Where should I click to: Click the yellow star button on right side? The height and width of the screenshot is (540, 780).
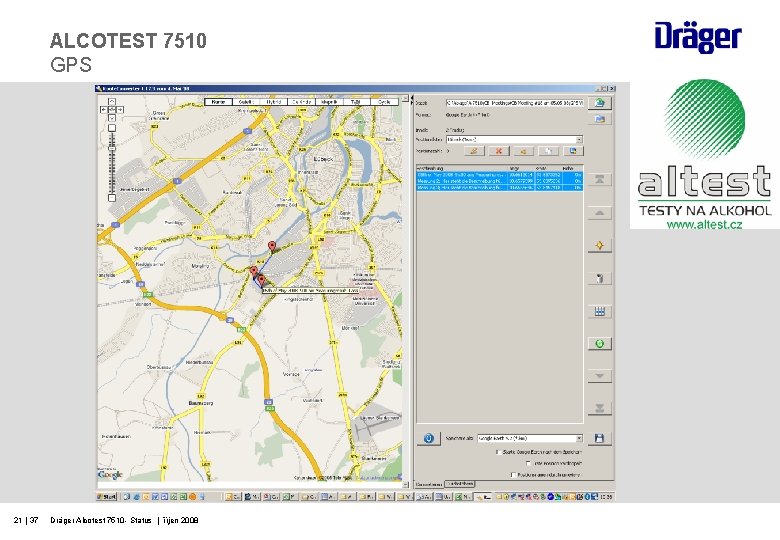(x=599, y=245)
